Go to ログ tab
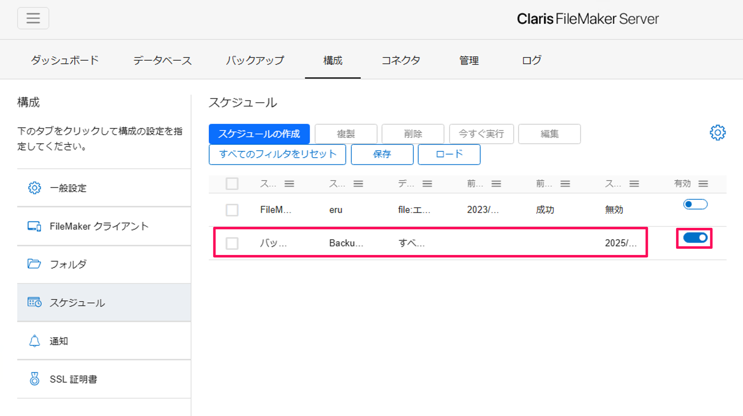743x416 pixels. 532,60
